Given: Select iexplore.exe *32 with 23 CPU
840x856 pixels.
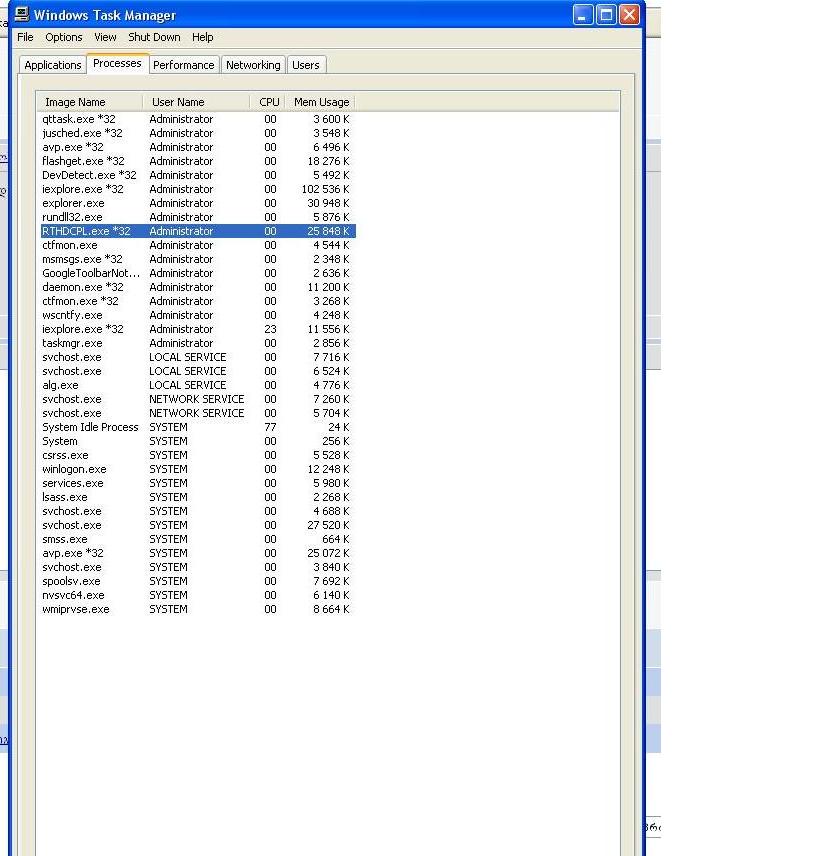Looking at the screenshot, I should [x=198, y=329].
